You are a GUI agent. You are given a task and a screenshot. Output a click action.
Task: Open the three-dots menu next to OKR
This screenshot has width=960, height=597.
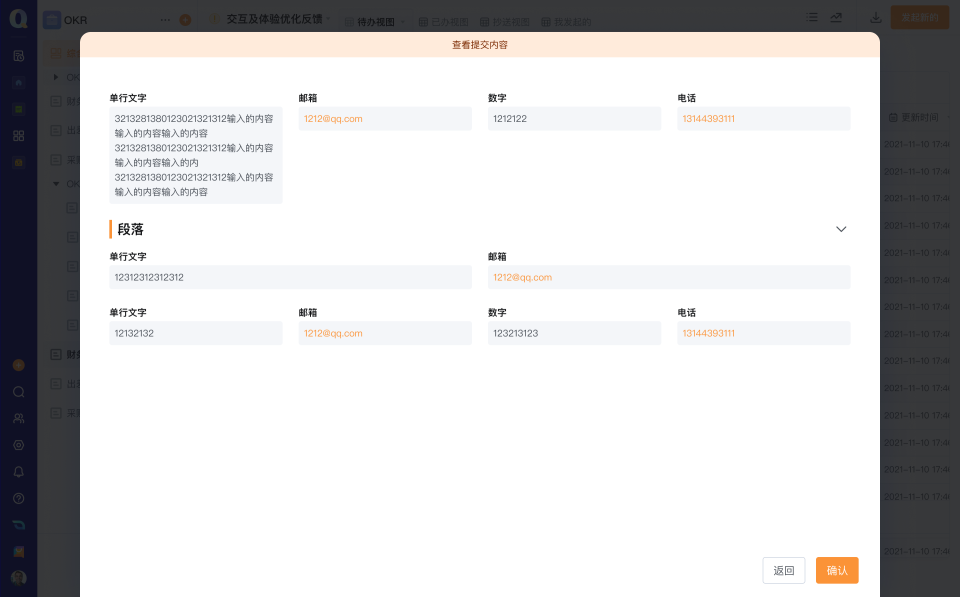pos(165,20)
